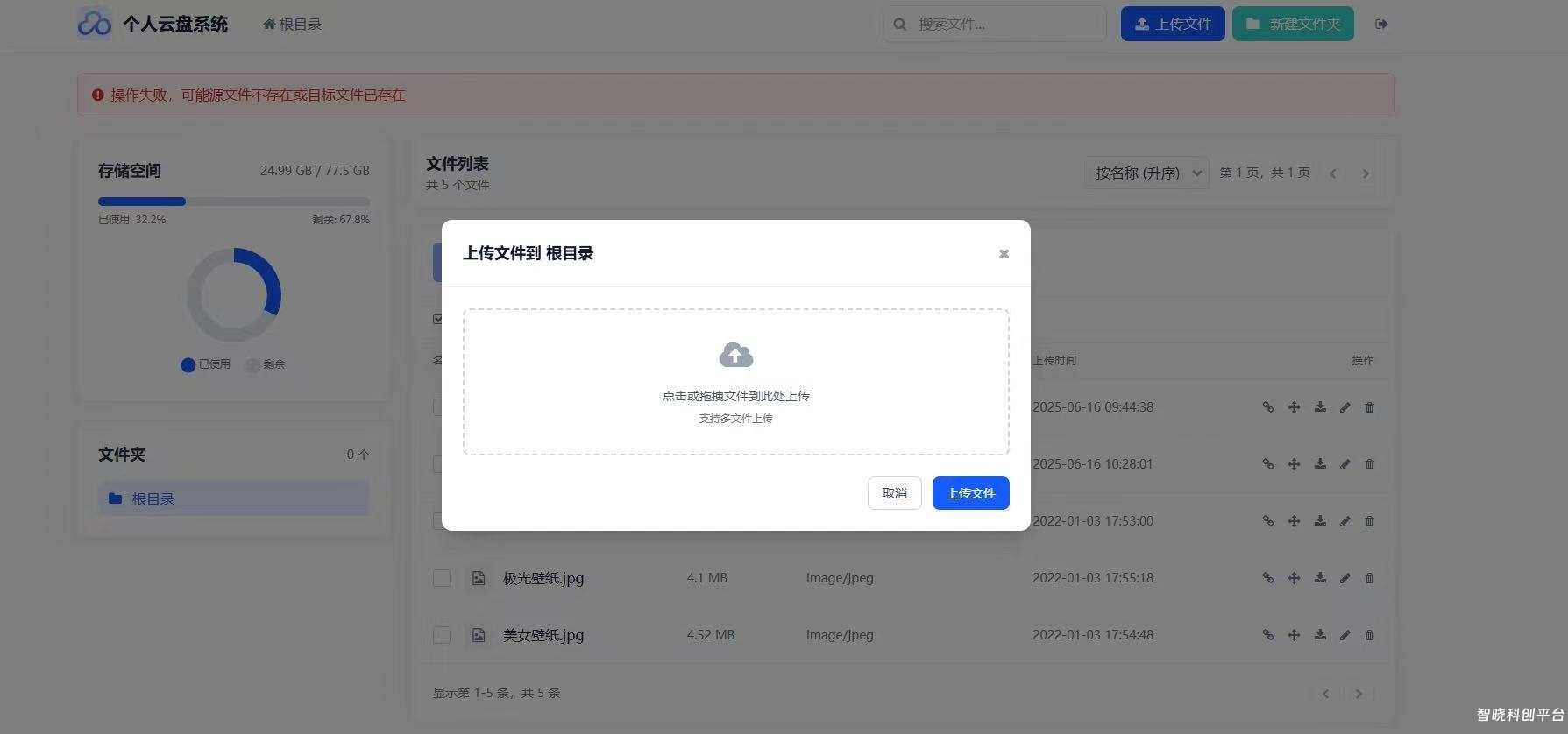Toggle the 剩余 legend swatch
This screenshot has height=734, width=1568.
click(x=252, y=364)
